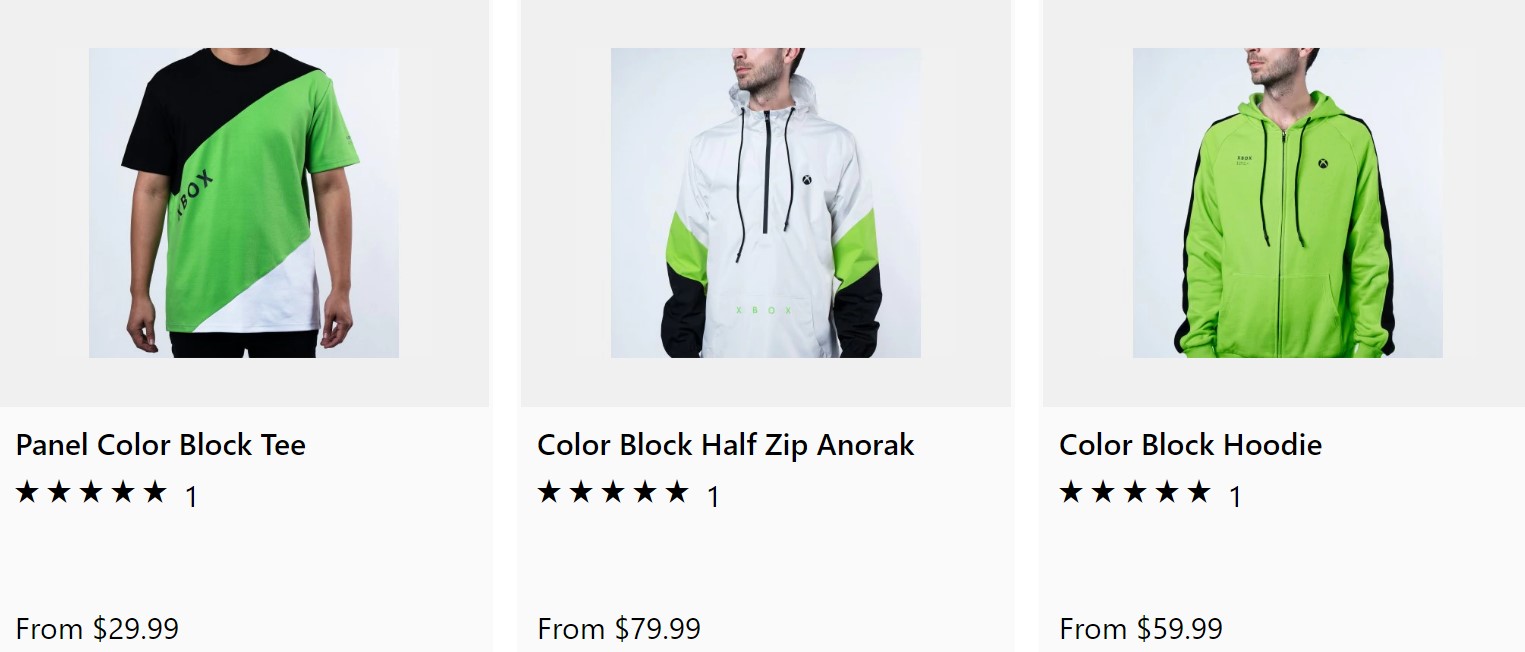View the Color Block Half Zip Anorak photo
The height and width of the screenshot is (652, 1525).
pos(766,203)
